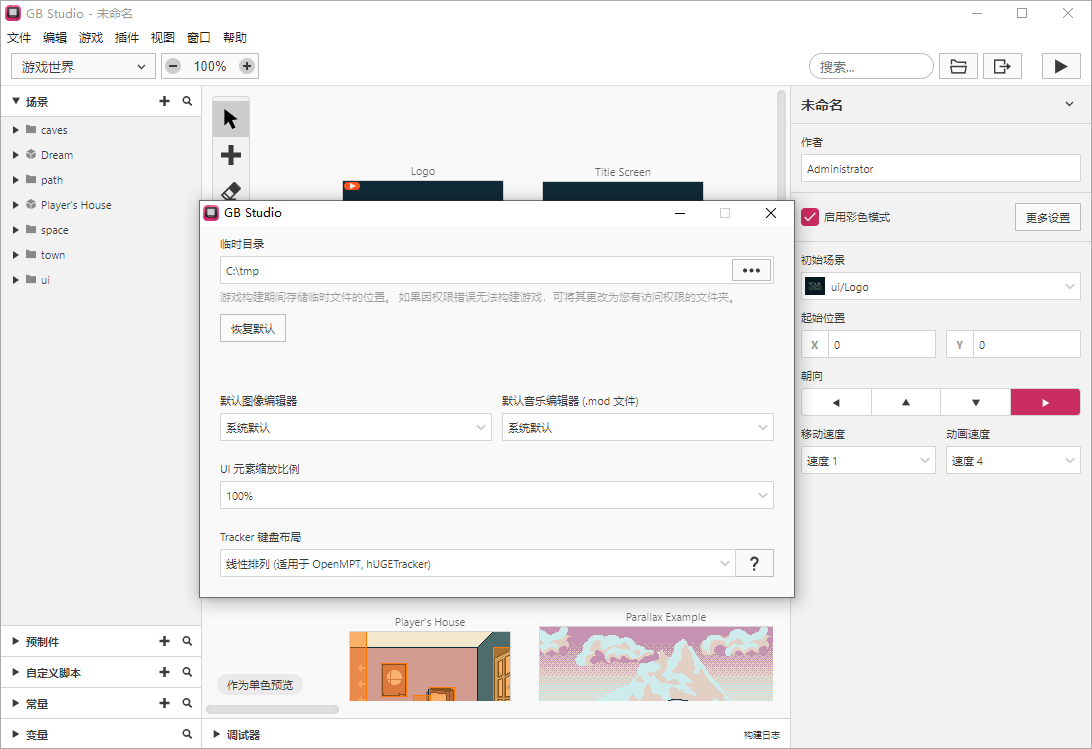Open 动画速度 dropdown
The width and height of the screenshot is (1092, 749).
pyautogui.click(x=1013, y=461)
